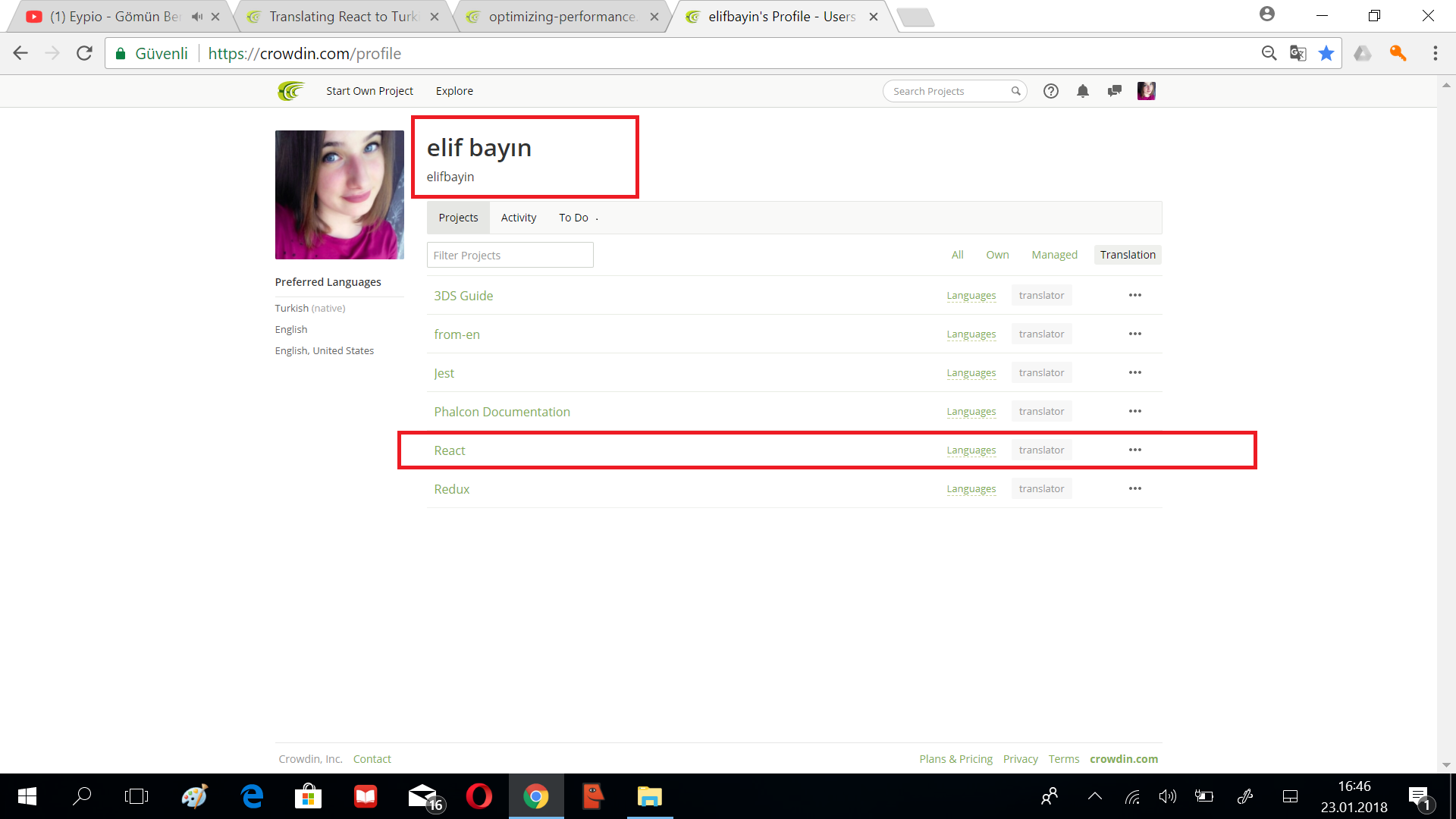Switch to the Activity tab

click(x=519, y=218)
